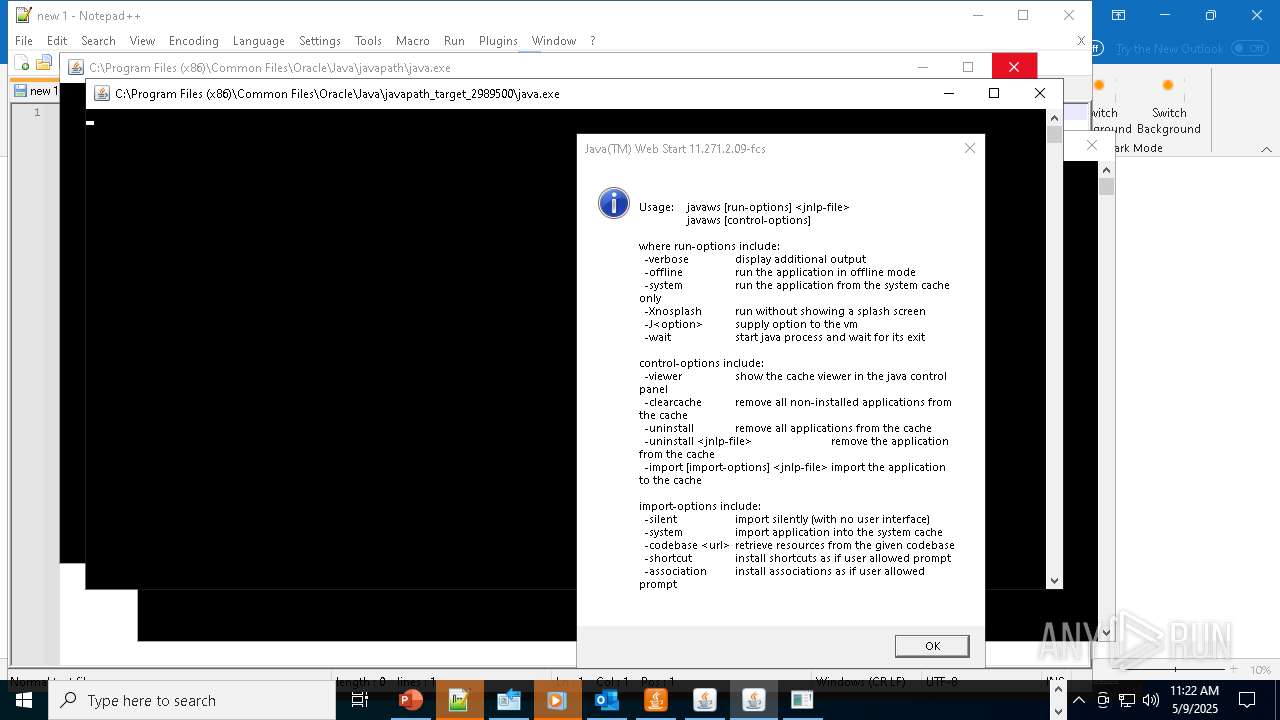
Task: Open the Action Center notifications icon
Action: click(x=1247, y=700)
